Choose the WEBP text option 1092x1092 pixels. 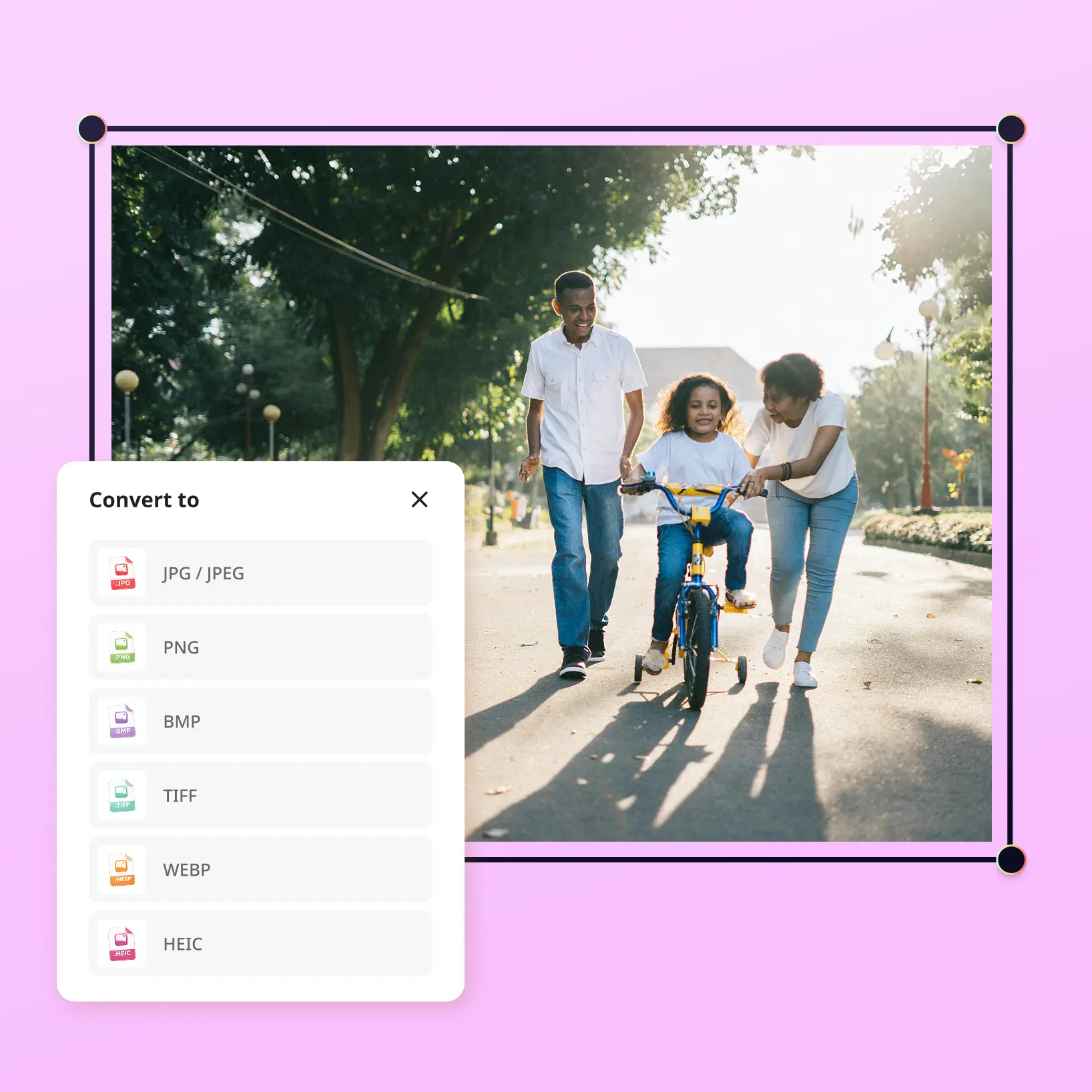click(187, 870)
